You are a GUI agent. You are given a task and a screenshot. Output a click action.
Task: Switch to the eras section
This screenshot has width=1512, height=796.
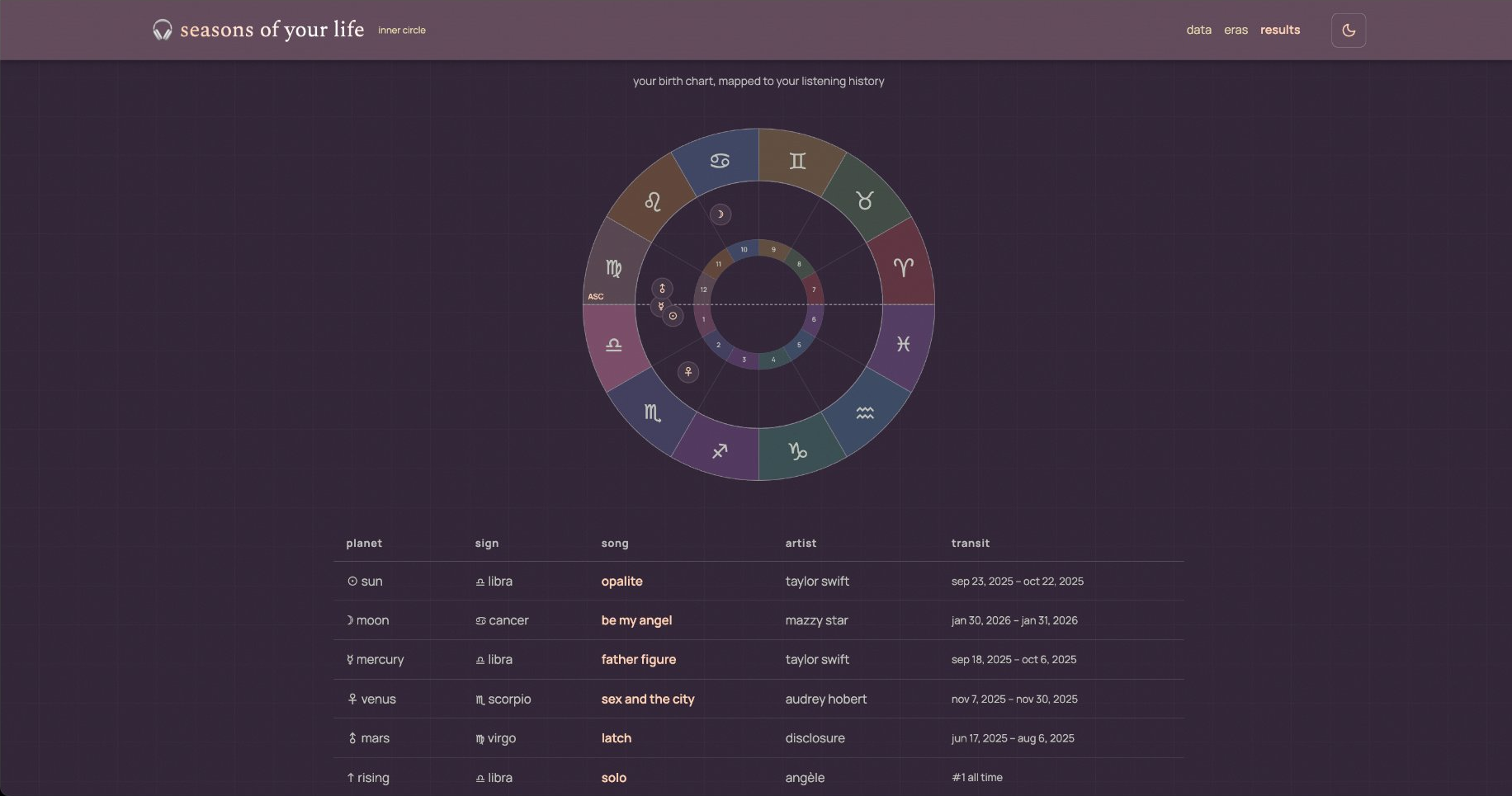[x=1236, y=30]
